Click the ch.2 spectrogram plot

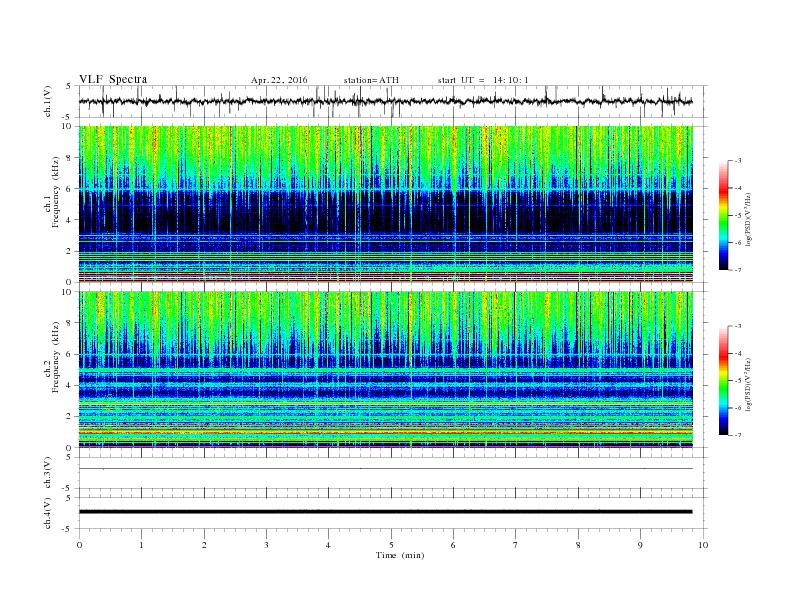click(386, 370)
